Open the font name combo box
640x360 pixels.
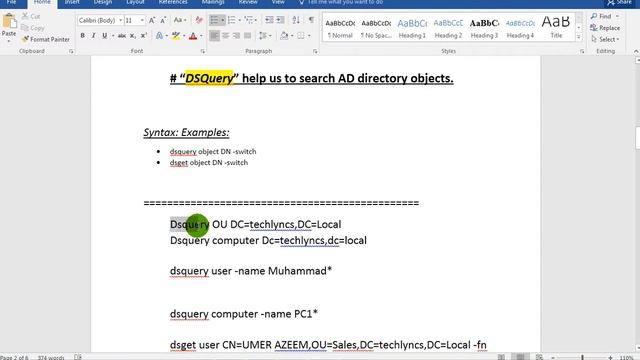[100, 20]
